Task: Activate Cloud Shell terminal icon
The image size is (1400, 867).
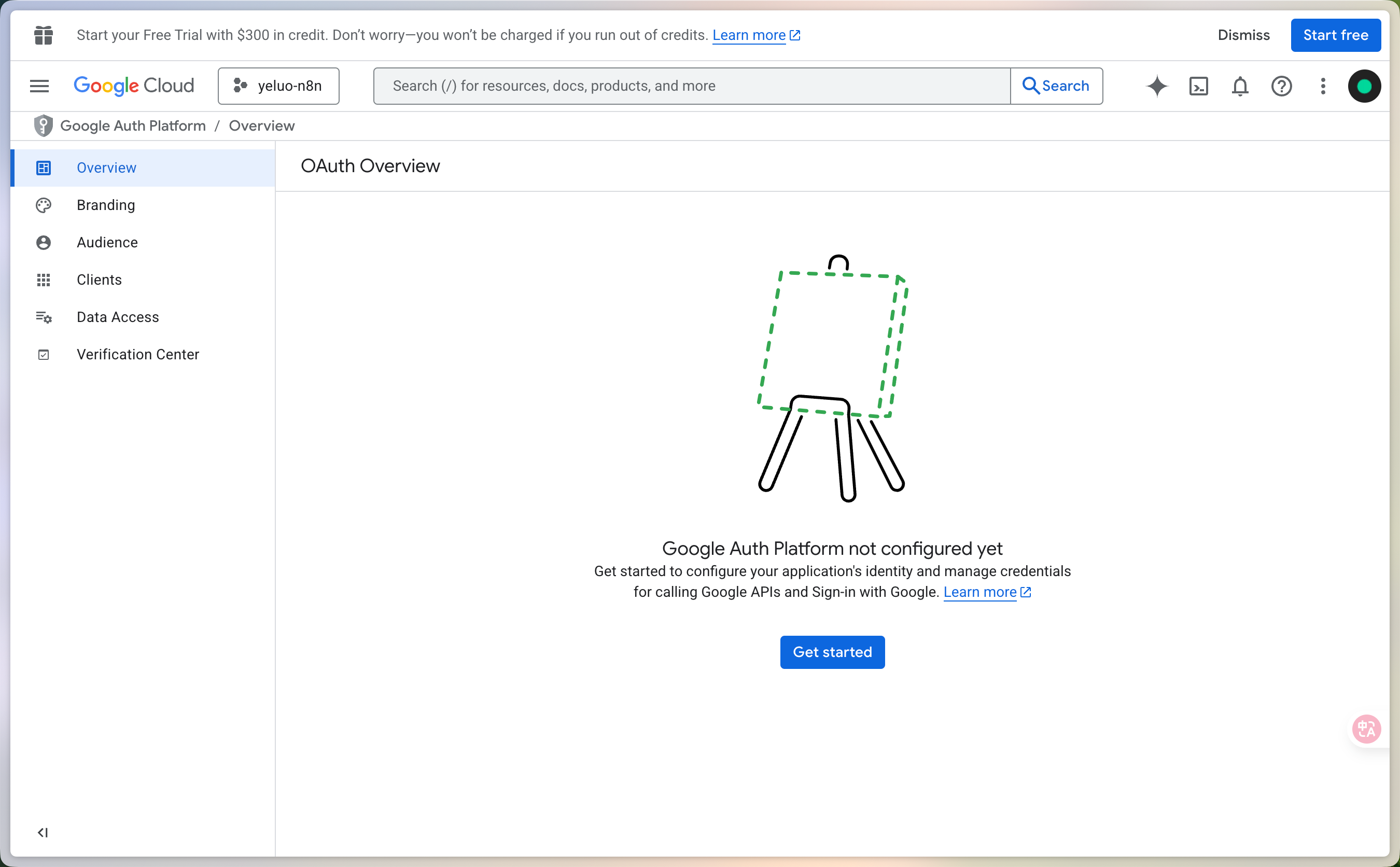Action: 1198,86
